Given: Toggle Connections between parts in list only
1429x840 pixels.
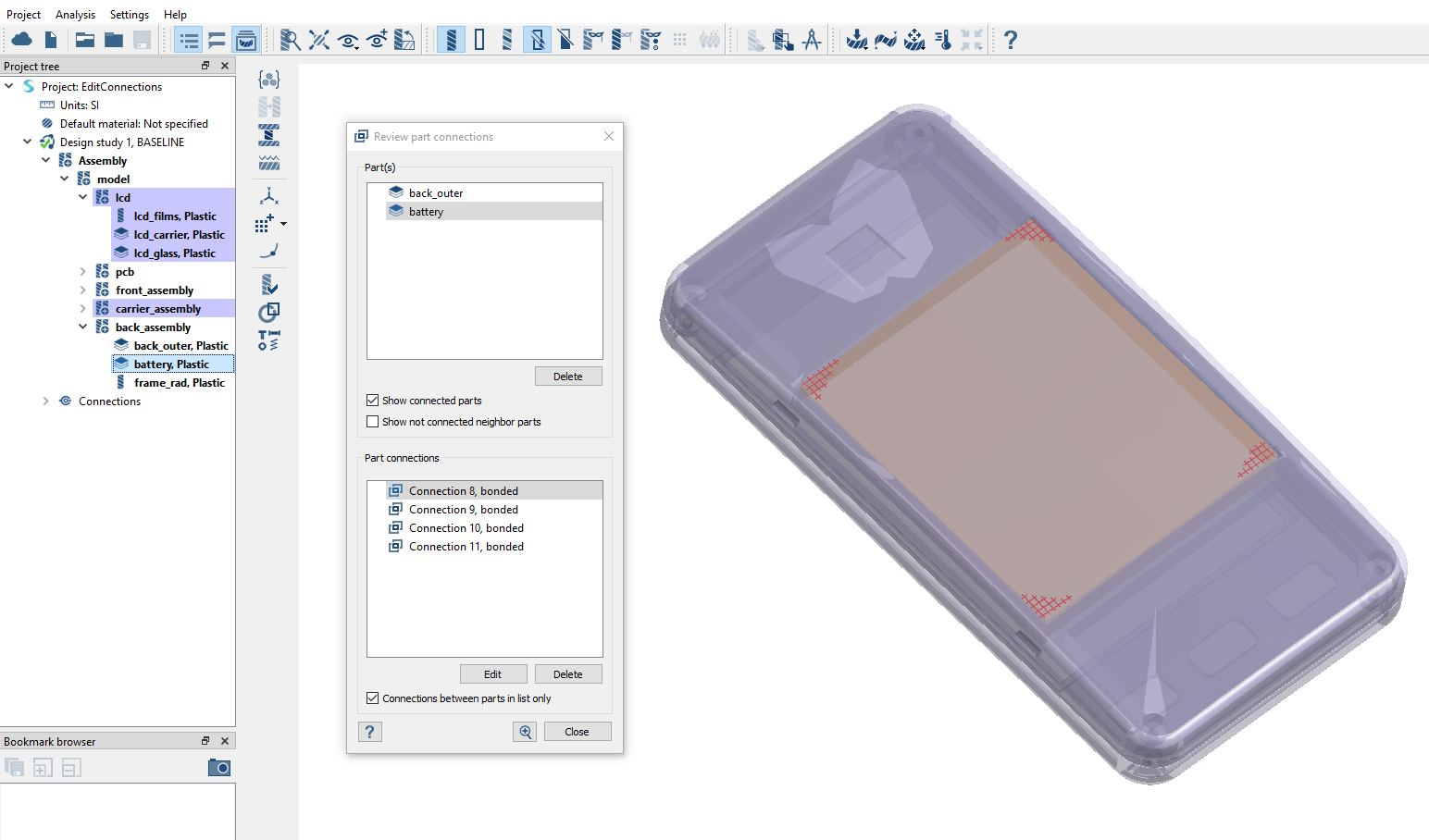Looking at the screenshot, I should coord(373,698).
